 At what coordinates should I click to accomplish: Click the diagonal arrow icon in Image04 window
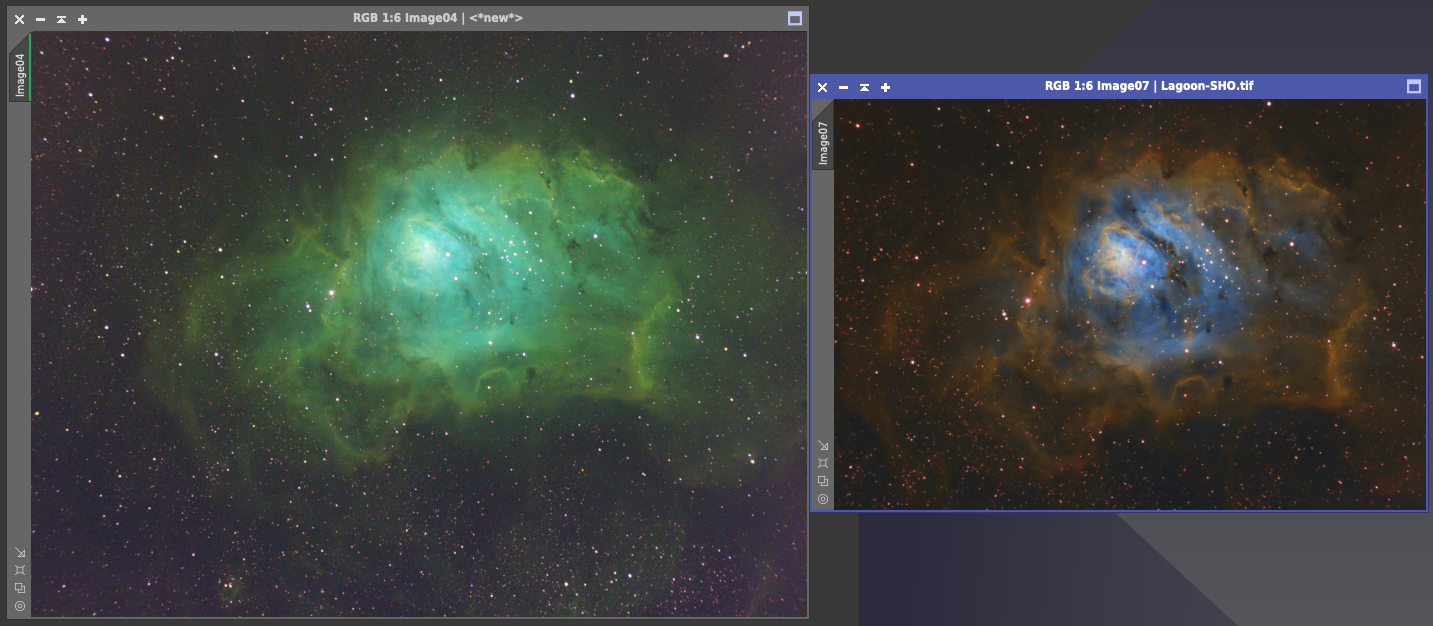[x=20, y=552]
